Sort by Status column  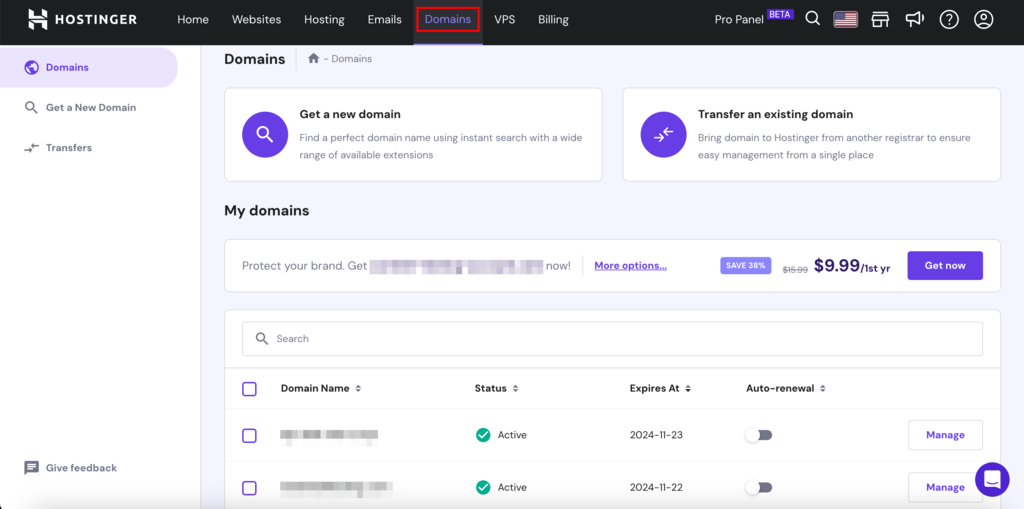click(x=496, y=388)
